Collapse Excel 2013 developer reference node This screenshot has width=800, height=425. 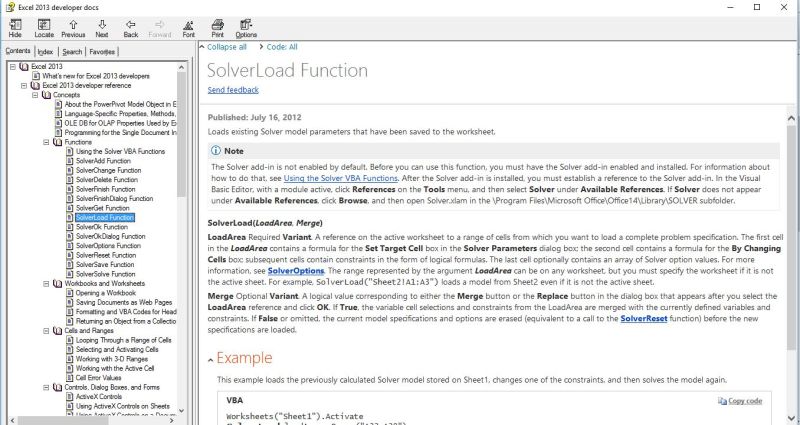tap(24, 86)
